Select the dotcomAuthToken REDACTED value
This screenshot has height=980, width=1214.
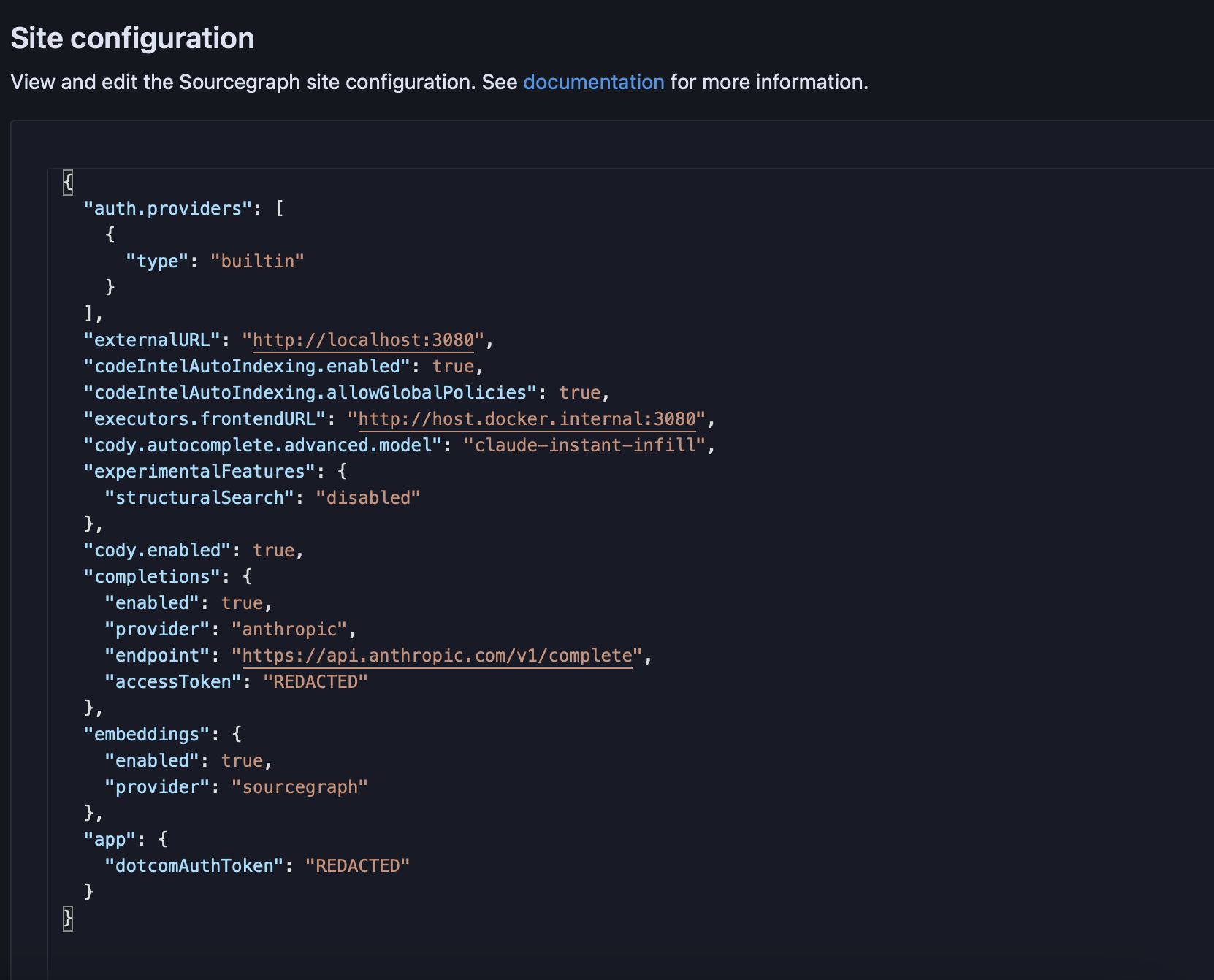(357, 865)
